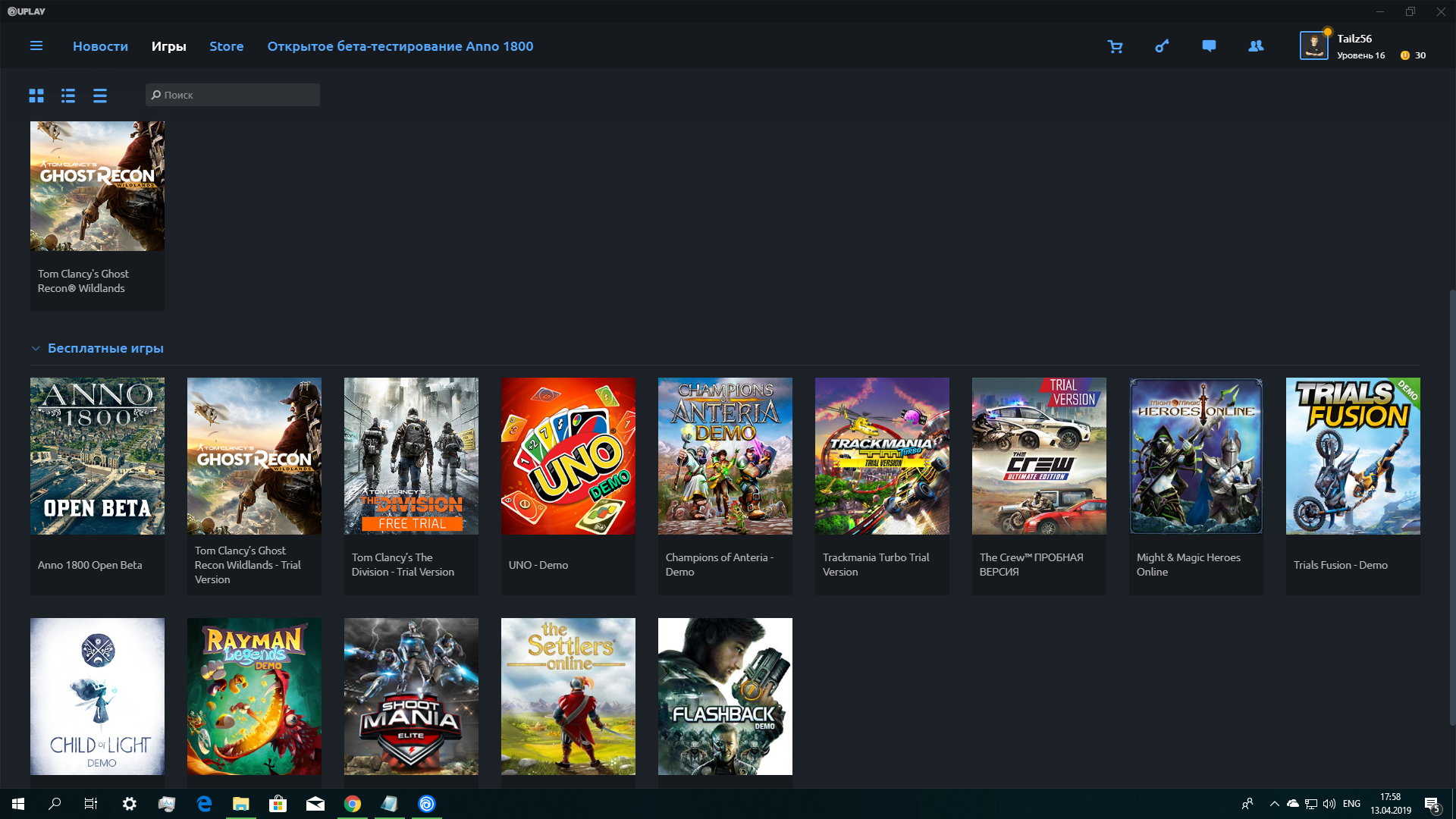
Task: Open Settings from taskbar
Action: point(130,804)
